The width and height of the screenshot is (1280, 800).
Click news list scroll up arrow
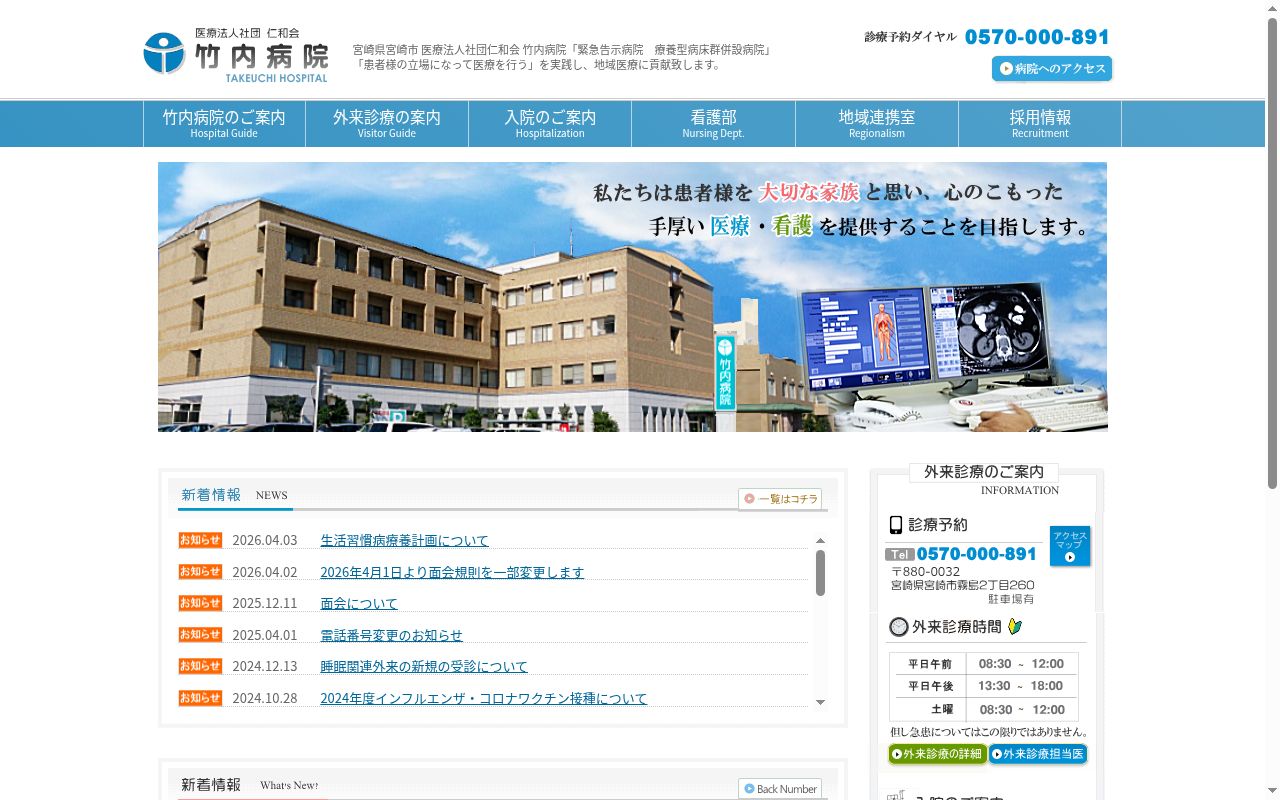[x=821, y=541]
